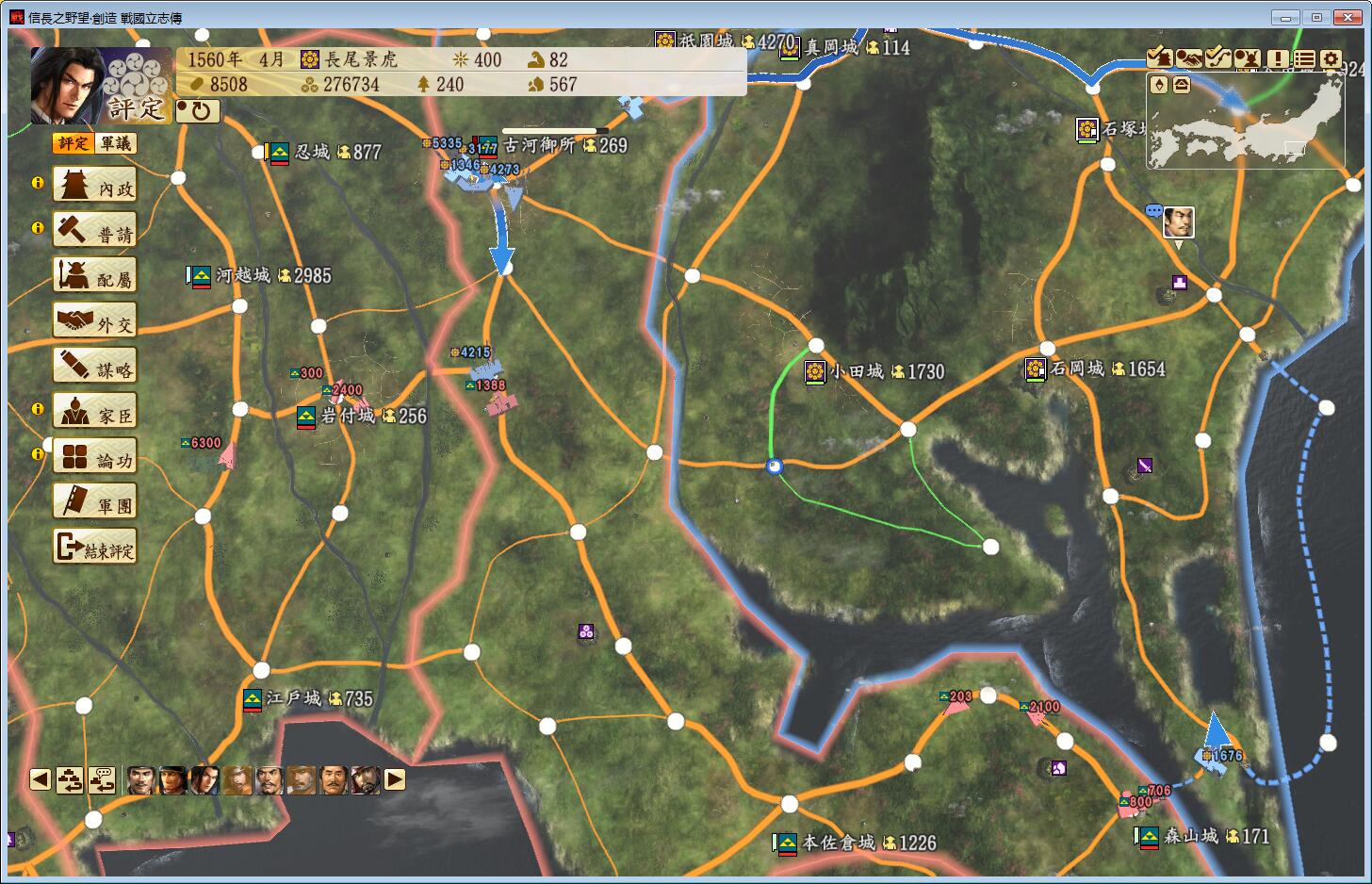Image resolution: width=1372 pixels, height=884 pixels.
Task: Click the 小田城 castle crest icon
Action: [815, 371]
